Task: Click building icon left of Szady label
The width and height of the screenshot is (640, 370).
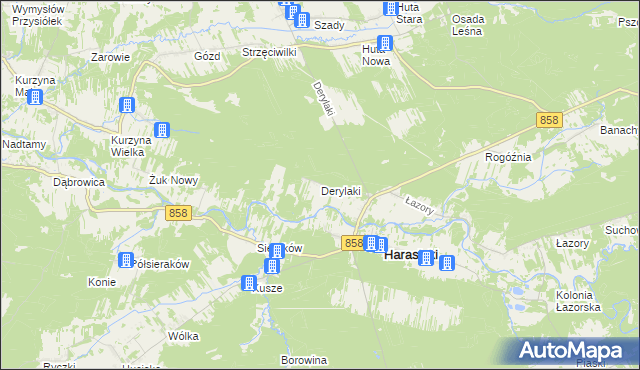Action: click(302, 20)
